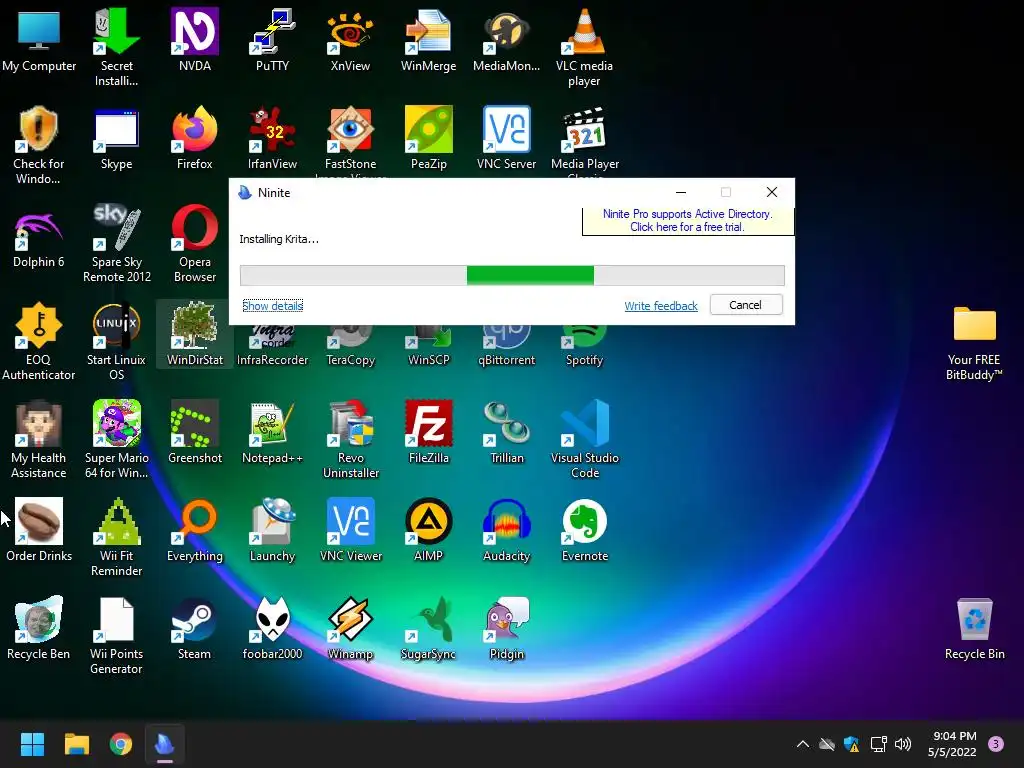The height and width of the screenshot is (768, 1024).
Task: Select the WinMerge shortcut
Action: (x=428, y=40)
